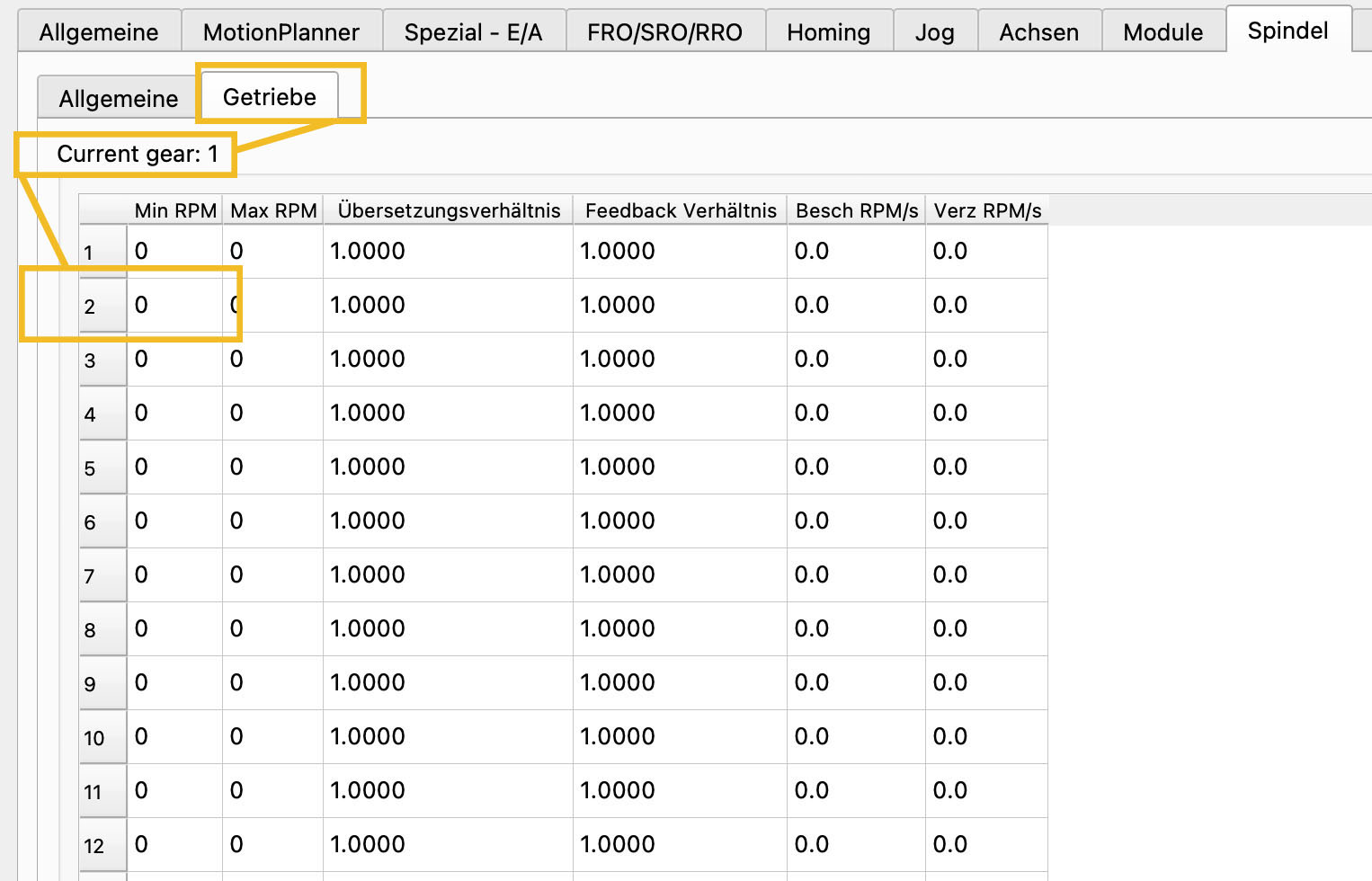Select row header 12 in the table
This screenshot has width=1372, height=881.
(102, 845)
